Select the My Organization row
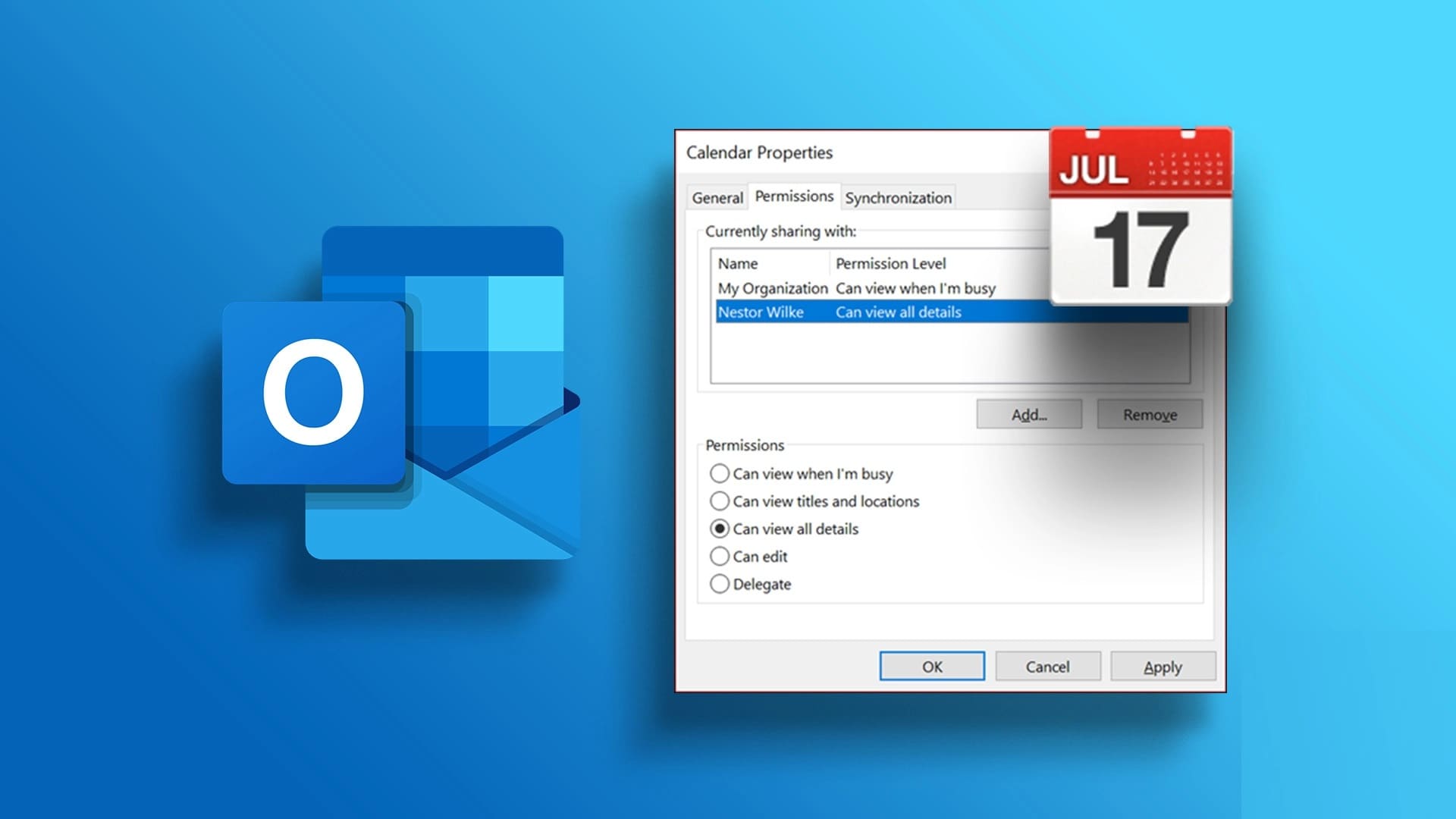This screenshot has width=1456, height=819. pyautogui.click(x=773, y=288)
